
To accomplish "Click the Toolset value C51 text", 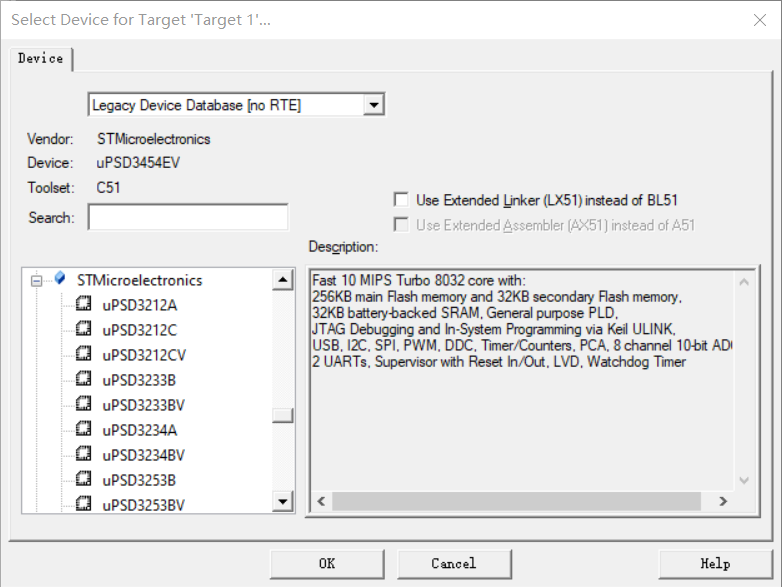I will point(108,188).
